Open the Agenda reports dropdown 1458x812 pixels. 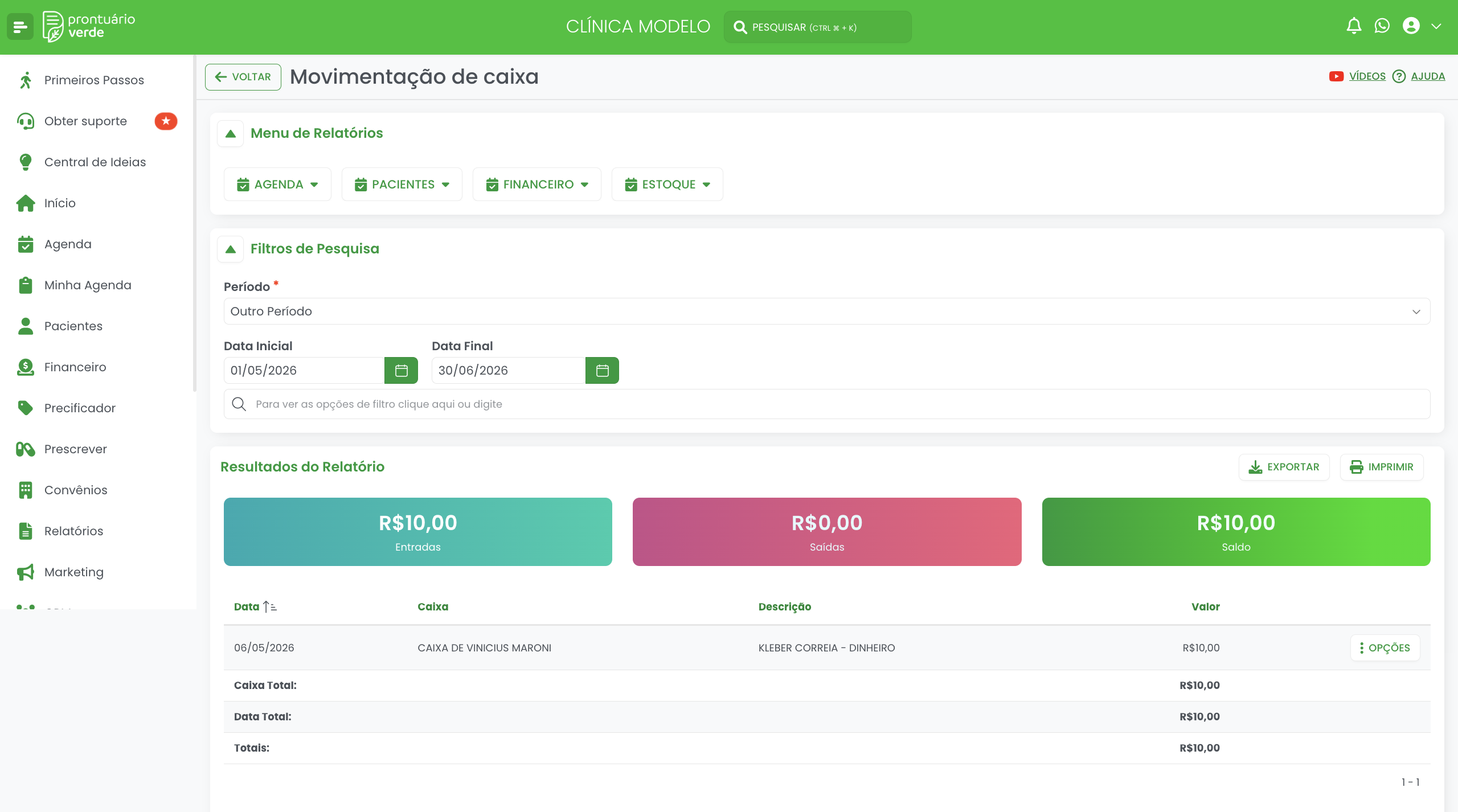(277, 184)
